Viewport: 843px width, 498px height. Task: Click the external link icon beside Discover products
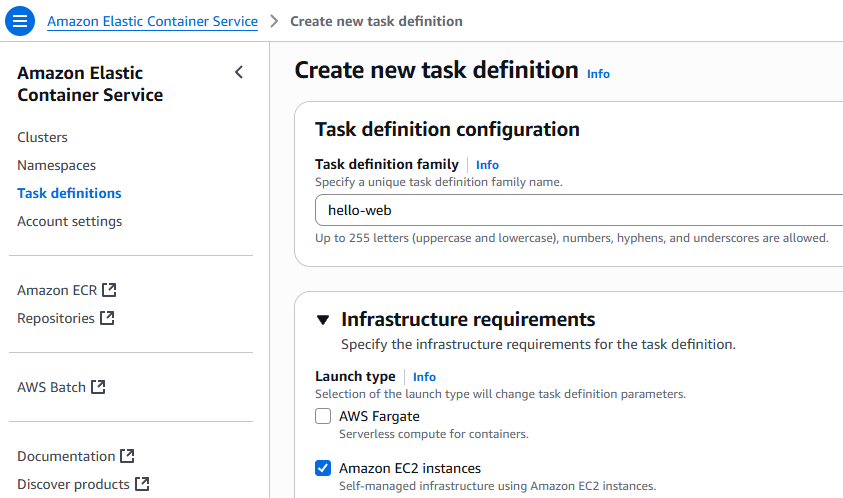(142, 484)
